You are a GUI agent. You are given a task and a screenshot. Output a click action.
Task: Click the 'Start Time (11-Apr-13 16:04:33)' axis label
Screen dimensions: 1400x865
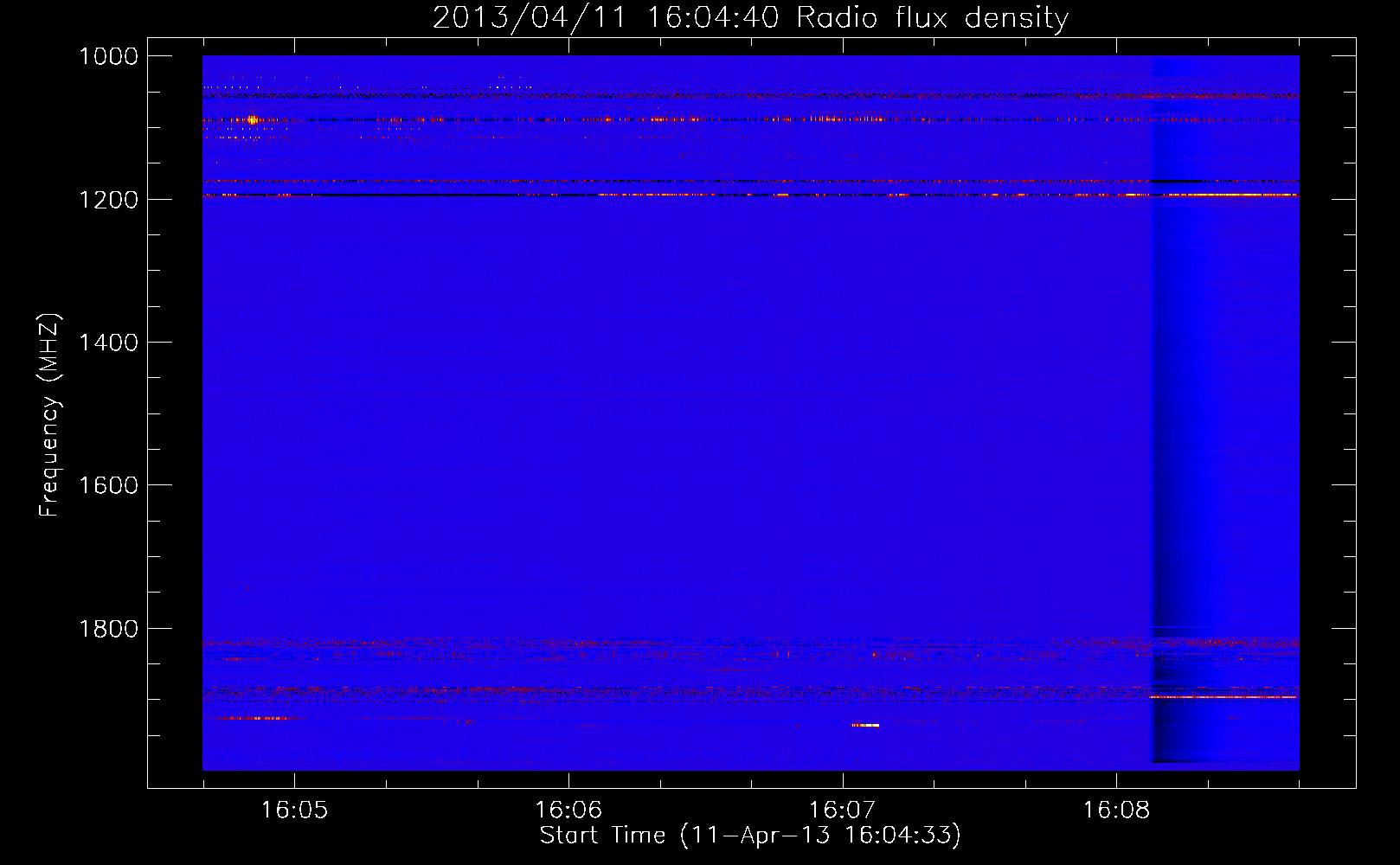tap(750, 836)
